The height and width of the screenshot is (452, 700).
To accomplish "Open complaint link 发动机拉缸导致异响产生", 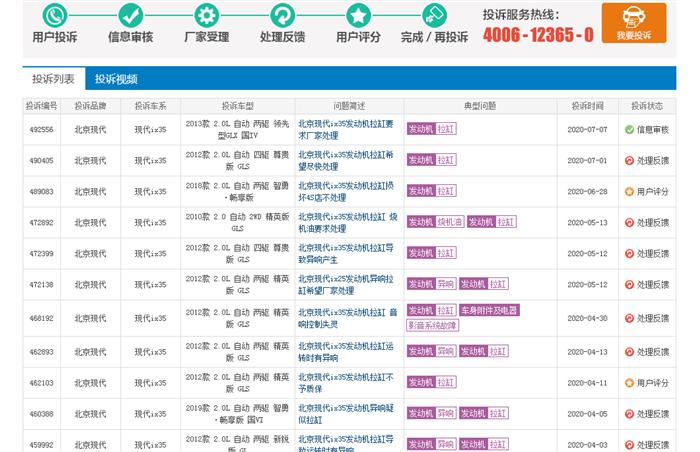I will 346,253.
